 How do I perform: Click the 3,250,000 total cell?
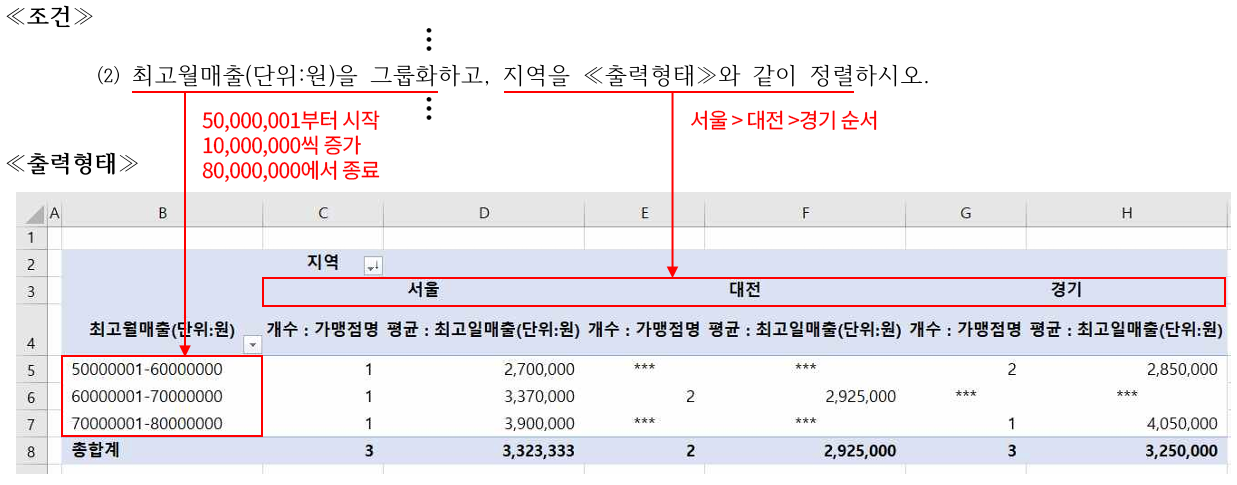pyautogui.click(x=1182, y=451)
